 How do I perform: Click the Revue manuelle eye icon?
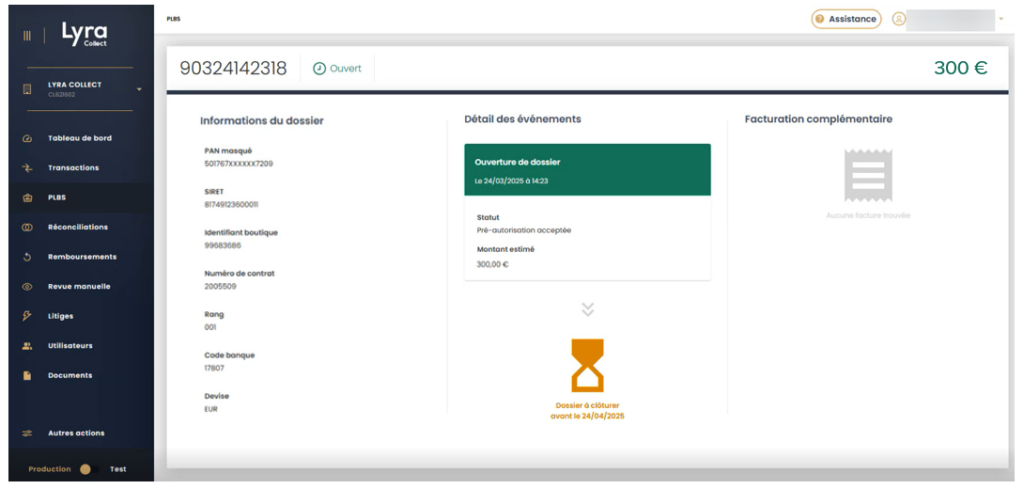(x=27, y=287)
